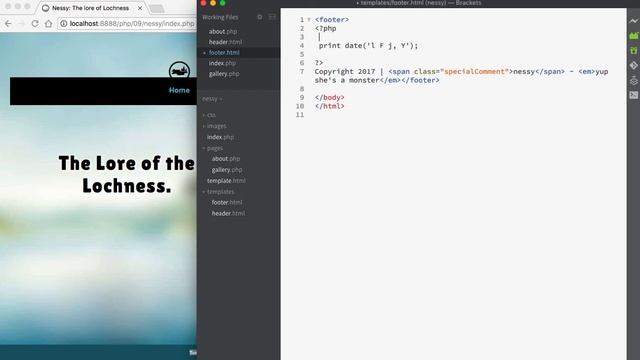Screen dimensions: 640x360
Task: Open footer.html under templates folder
Action: click(227, 202)
